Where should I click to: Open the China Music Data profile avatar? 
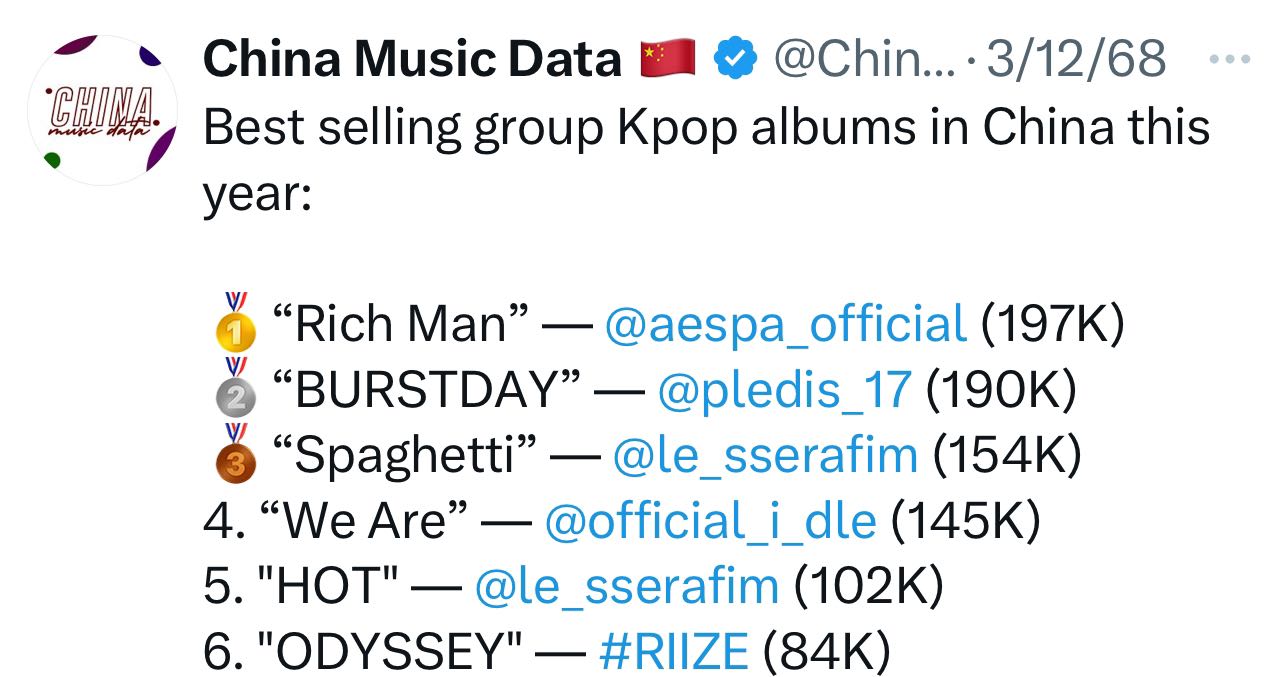pyautogui.click(x=102, y=110)
